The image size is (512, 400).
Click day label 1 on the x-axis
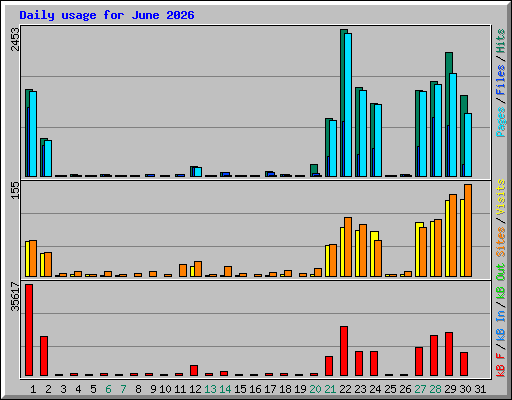pos(33,389)
